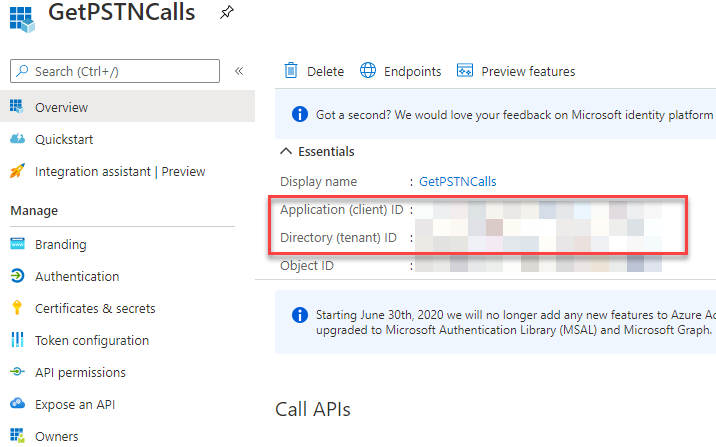Viewport: 716px width, 447px height.
Task: Click the Endpoints globe icon
Action: (x=368, y=71)
